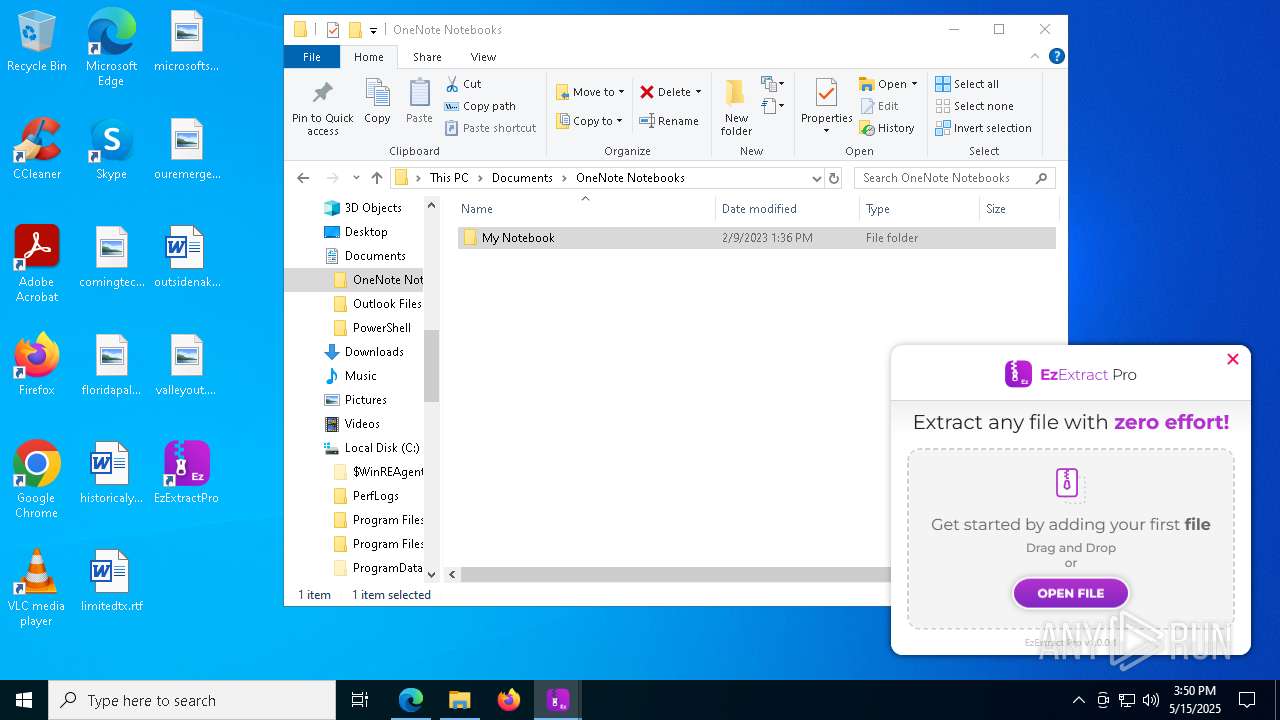Open Explorer Help icon
The width and height of the screenshot is (1280, 720).
(1056, 57)
